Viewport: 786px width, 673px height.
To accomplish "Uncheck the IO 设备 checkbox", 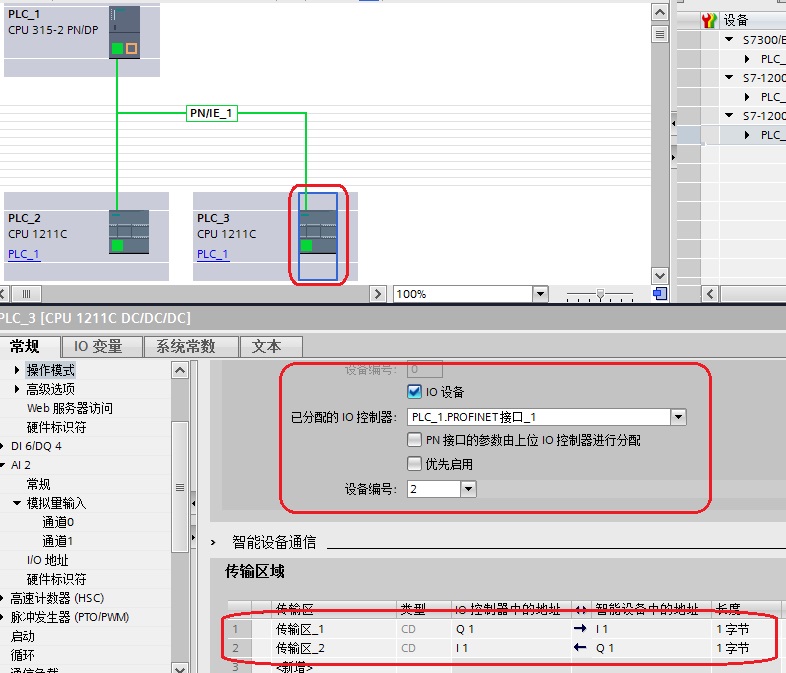I will pyautogui.click(x=414, y=391).
